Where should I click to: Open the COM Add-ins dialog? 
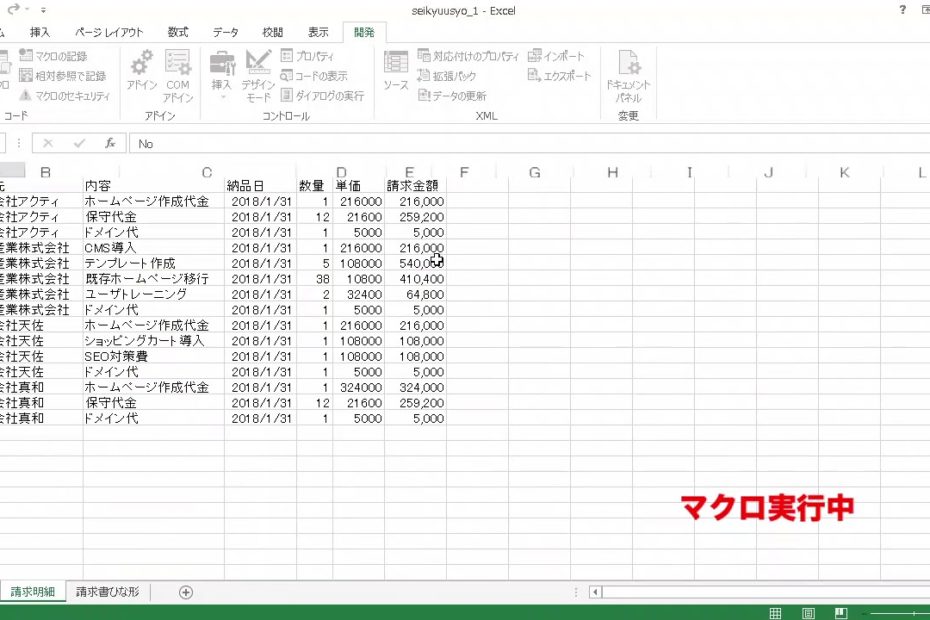click(x=178, y=74)
